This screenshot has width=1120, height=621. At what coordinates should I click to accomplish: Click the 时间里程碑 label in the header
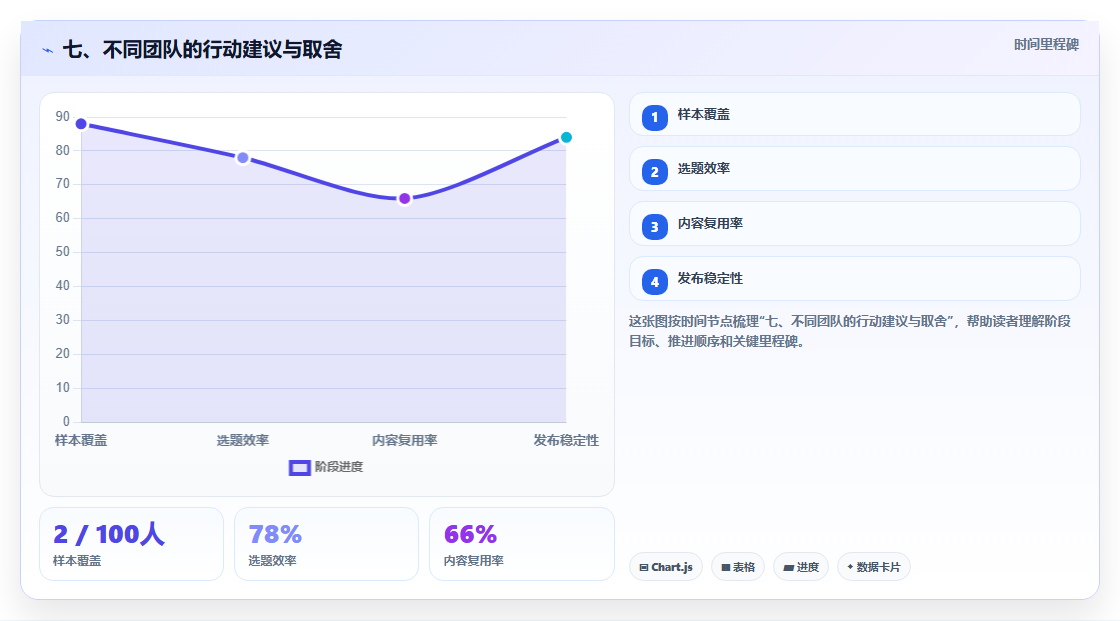[1046, 44]
